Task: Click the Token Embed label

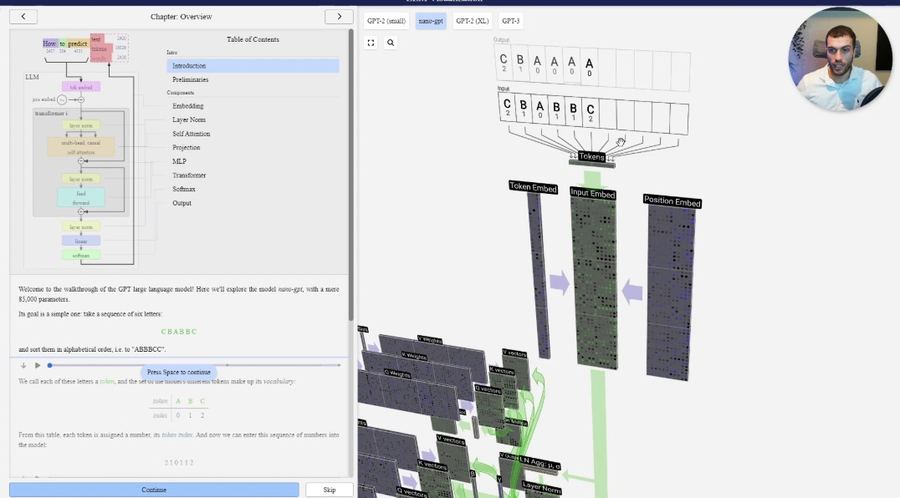Action: point(533,187)
